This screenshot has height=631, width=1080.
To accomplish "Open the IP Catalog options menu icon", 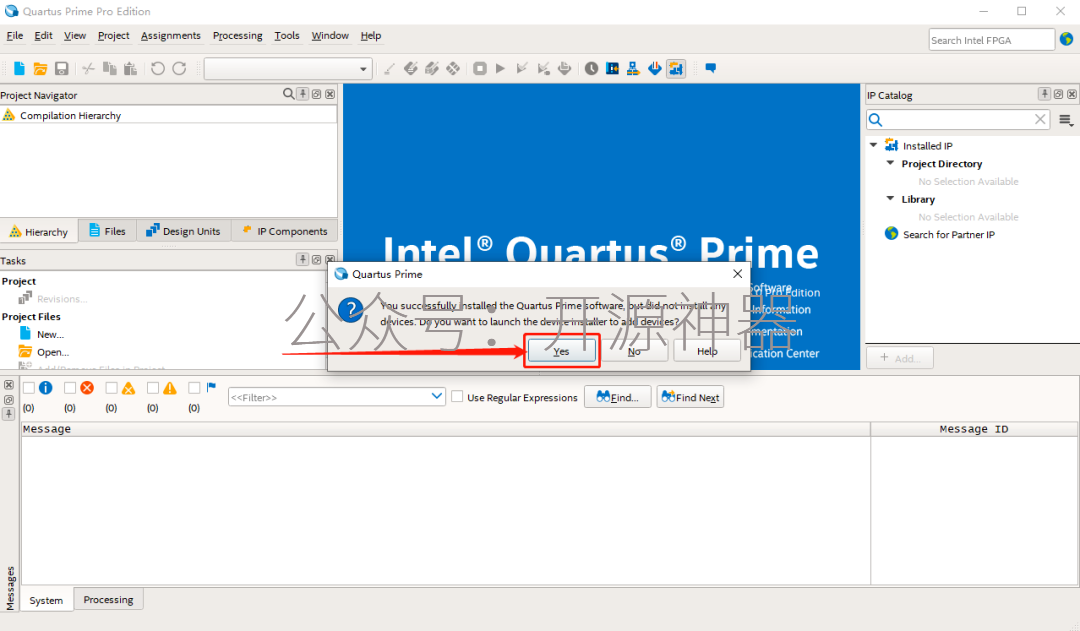I will point(1066,120).
